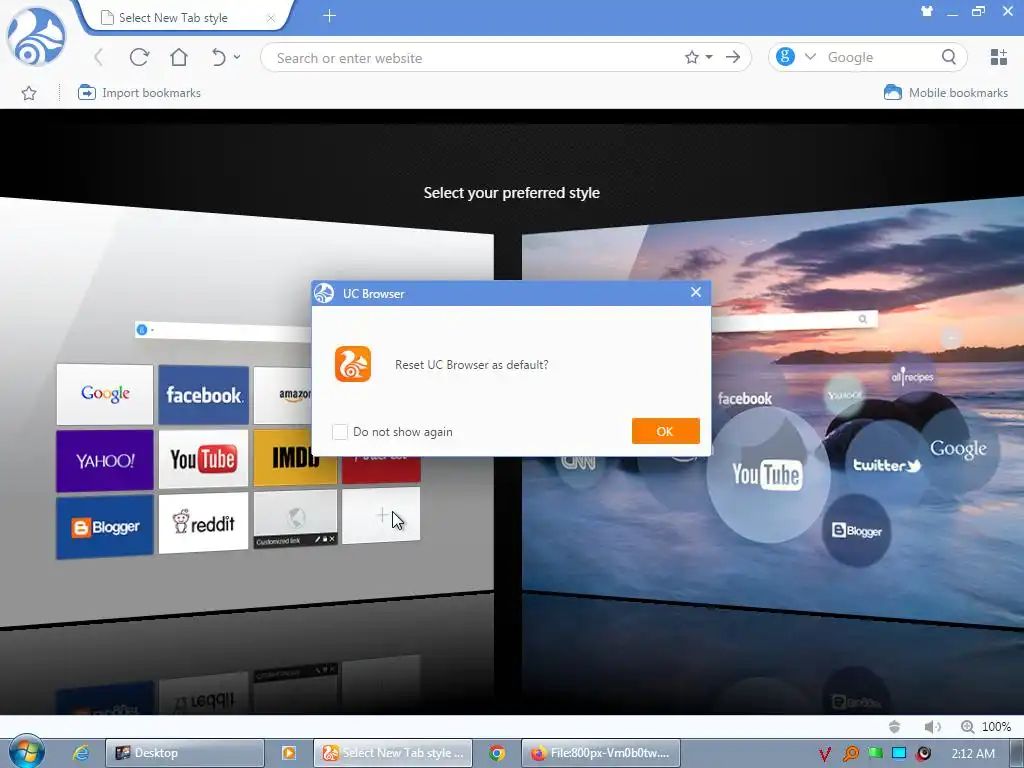Choose YouTube bubble in scenic style
Screen dimensions: 1024x768
point(768,475)
